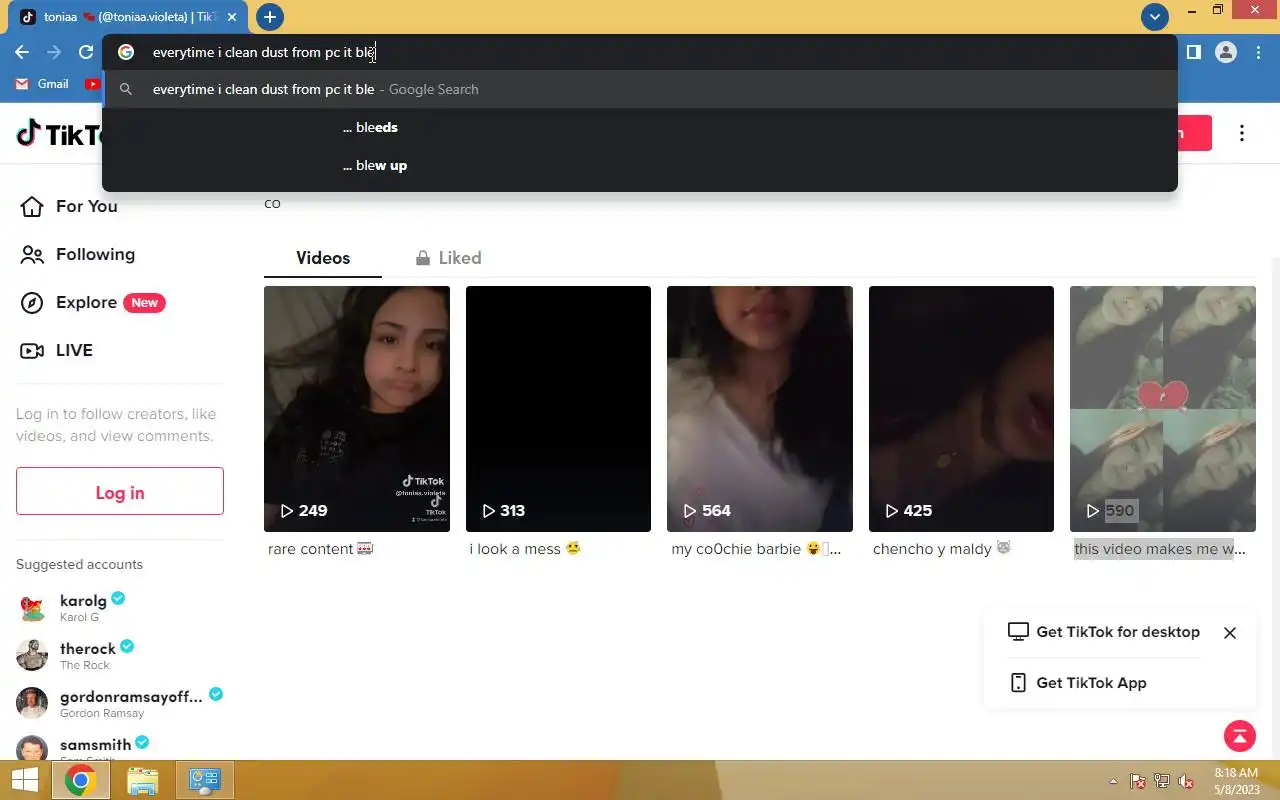
Task: Choose the "bleeds" autocomplete suggestion
Action: click(640, 127)
